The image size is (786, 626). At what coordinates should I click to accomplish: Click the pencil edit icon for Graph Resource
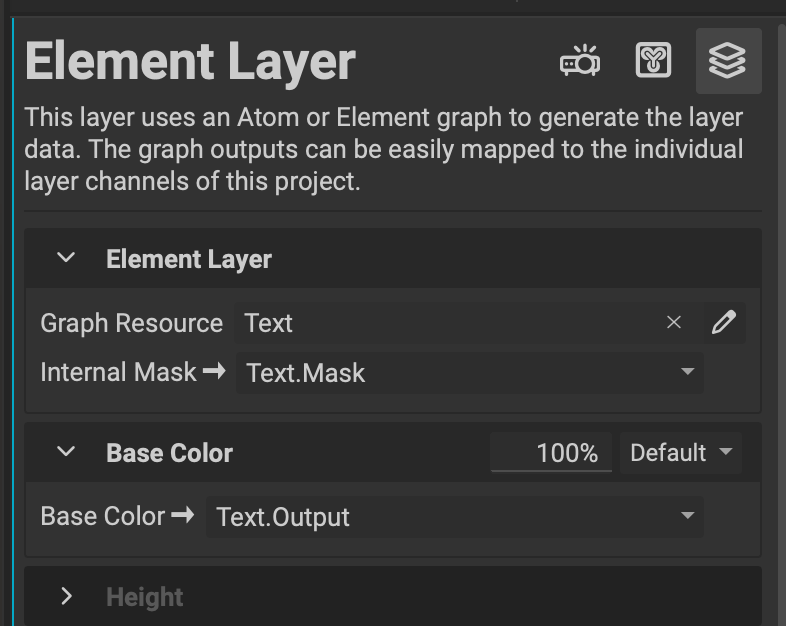pyautogui.click(x=723, y=322)
